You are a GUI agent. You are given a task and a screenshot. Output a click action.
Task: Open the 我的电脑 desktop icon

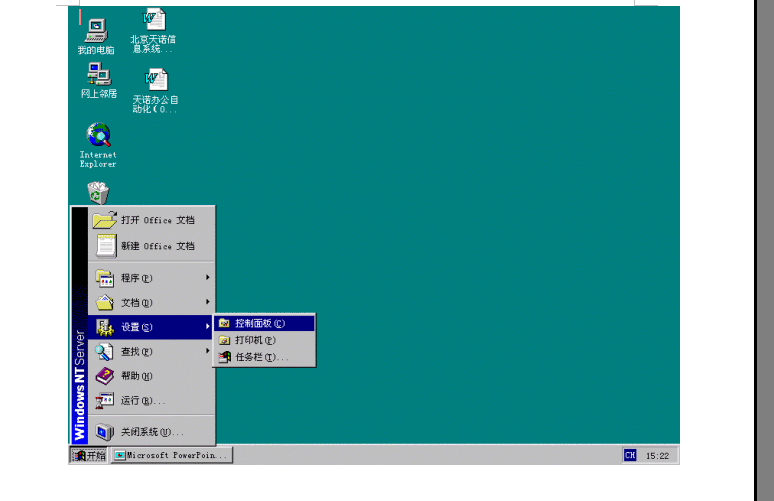point(96,30)
